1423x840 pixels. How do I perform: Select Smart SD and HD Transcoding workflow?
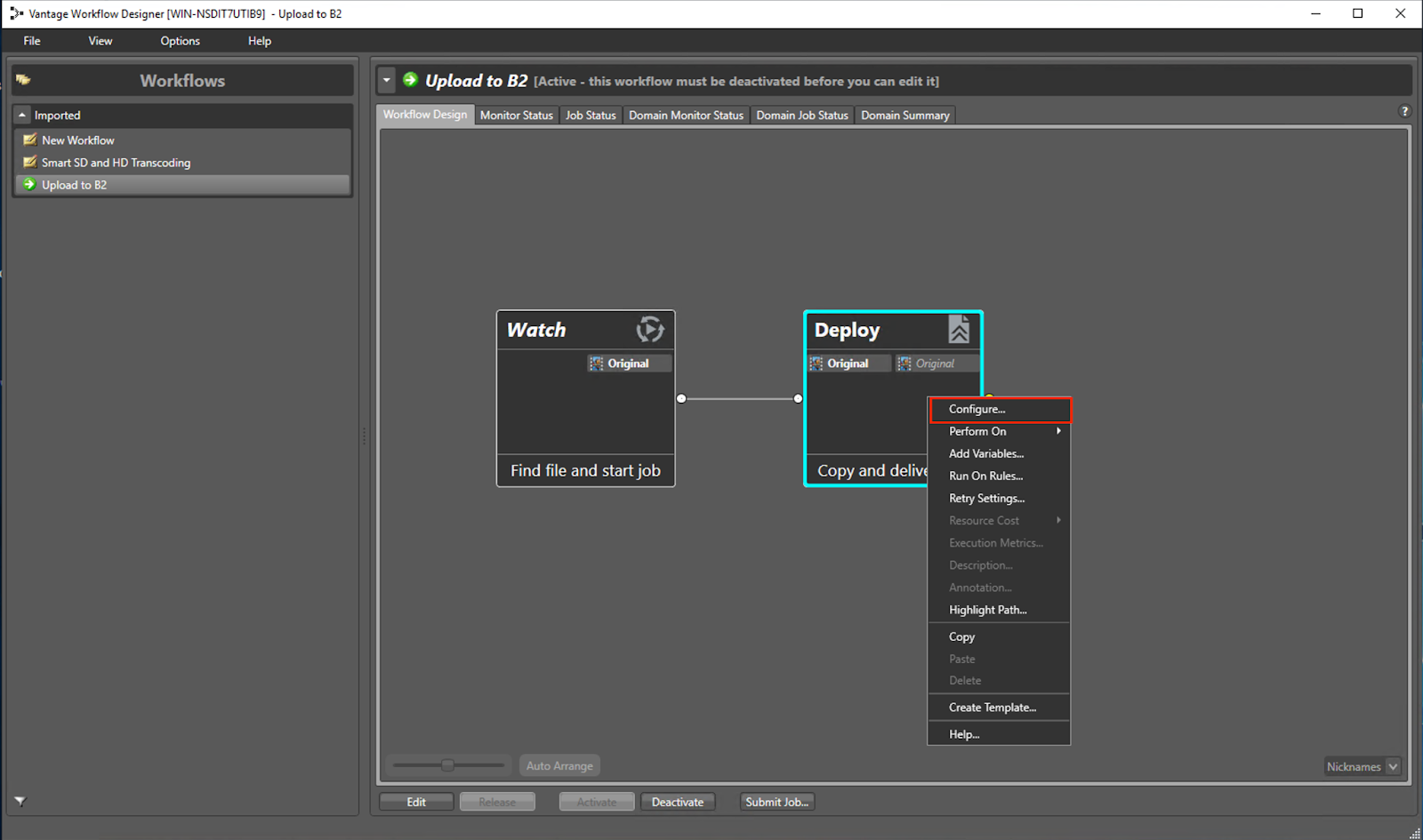[x=182, y=162]
